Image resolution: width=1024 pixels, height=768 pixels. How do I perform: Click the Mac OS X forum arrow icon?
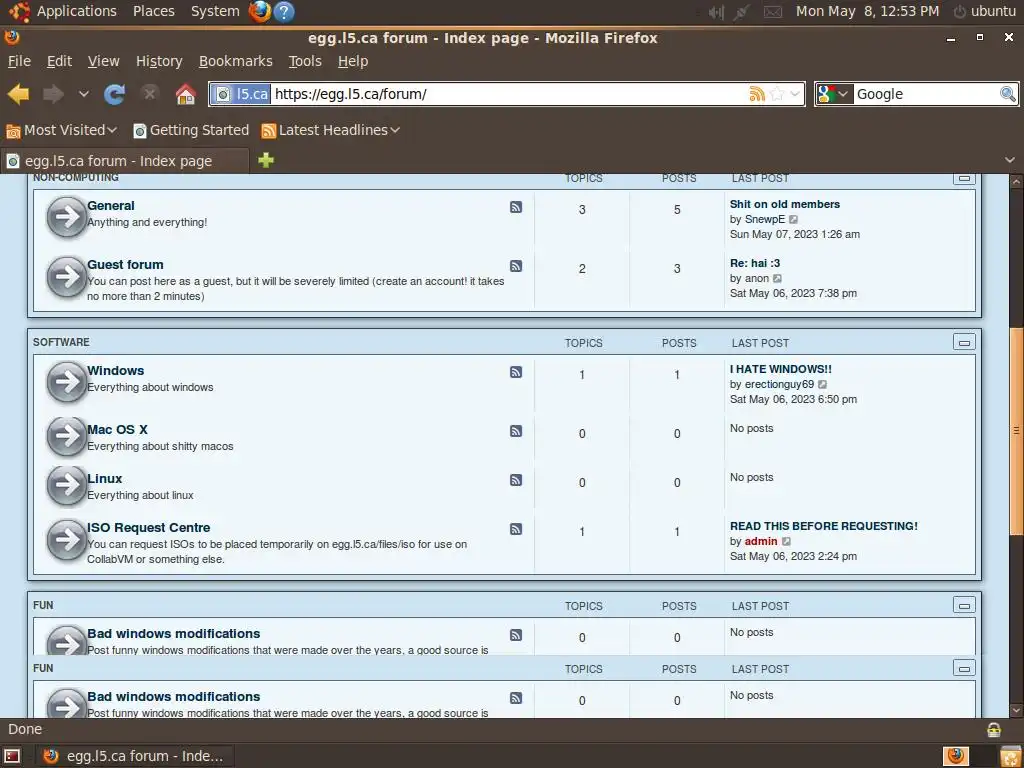[x=67, y=436]
